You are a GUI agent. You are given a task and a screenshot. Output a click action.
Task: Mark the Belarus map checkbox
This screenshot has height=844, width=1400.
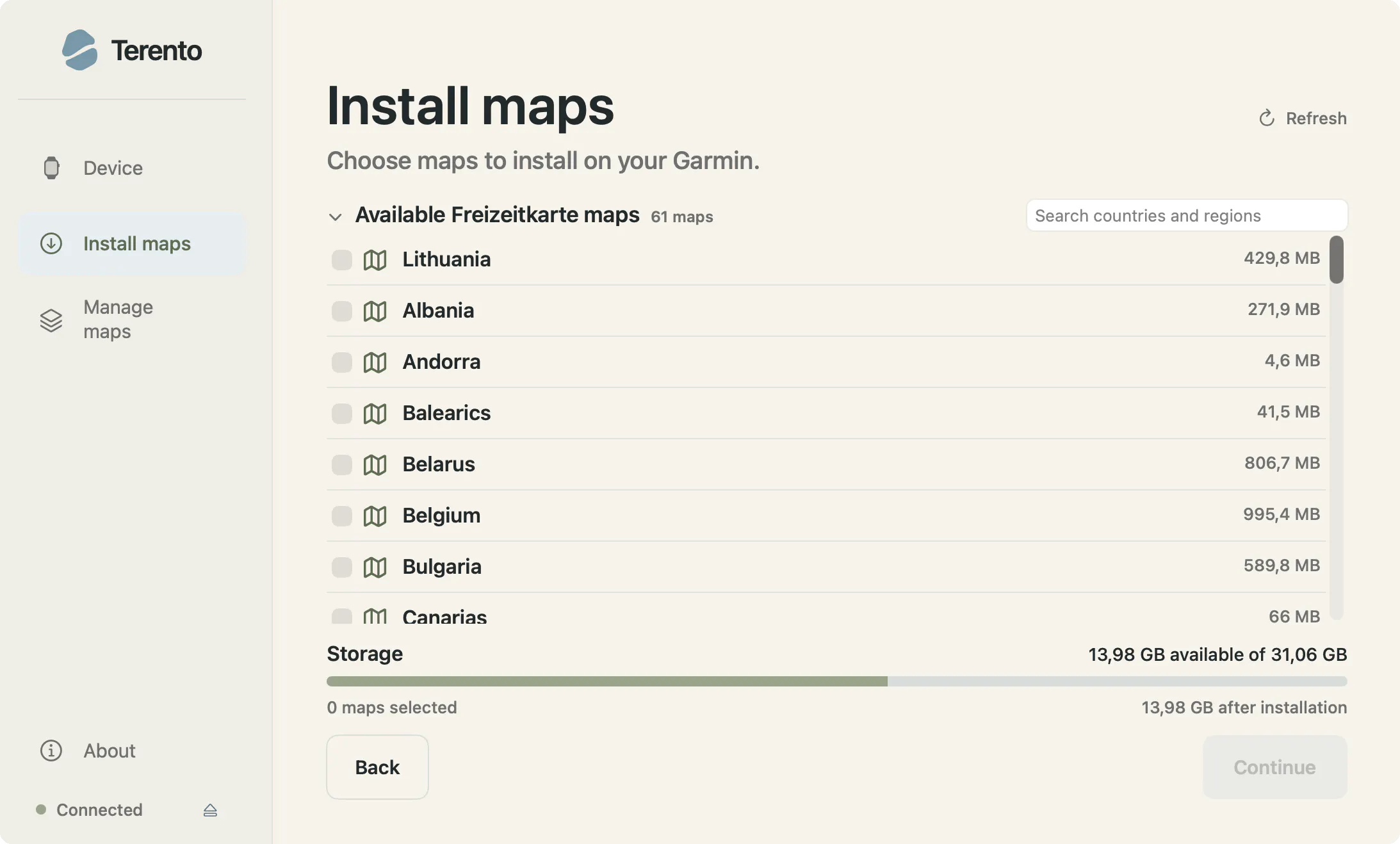pos(342,464)
